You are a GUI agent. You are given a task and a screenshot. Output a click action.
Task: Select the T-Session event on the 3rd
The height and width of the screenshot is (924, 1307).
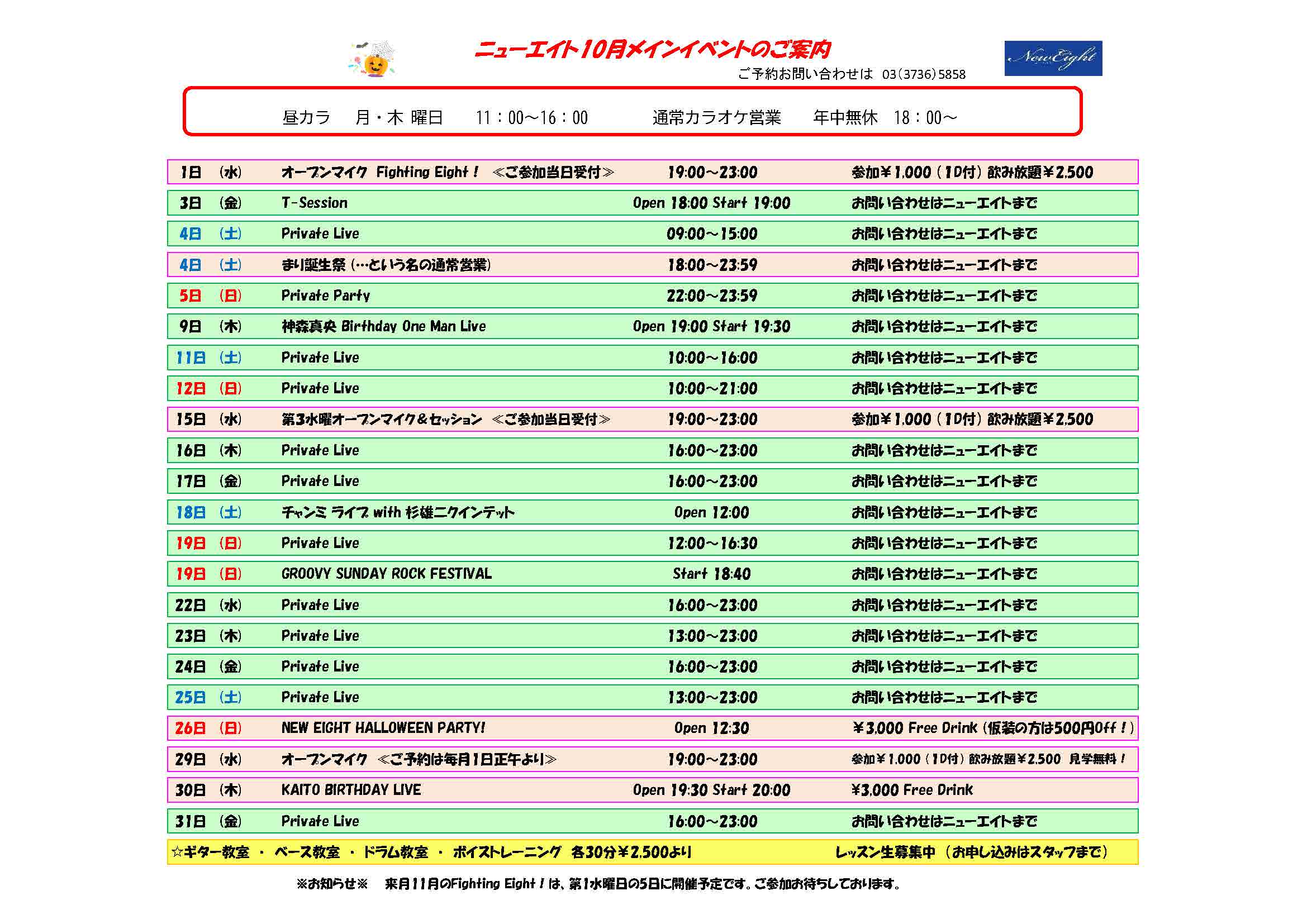click(316, 203)
